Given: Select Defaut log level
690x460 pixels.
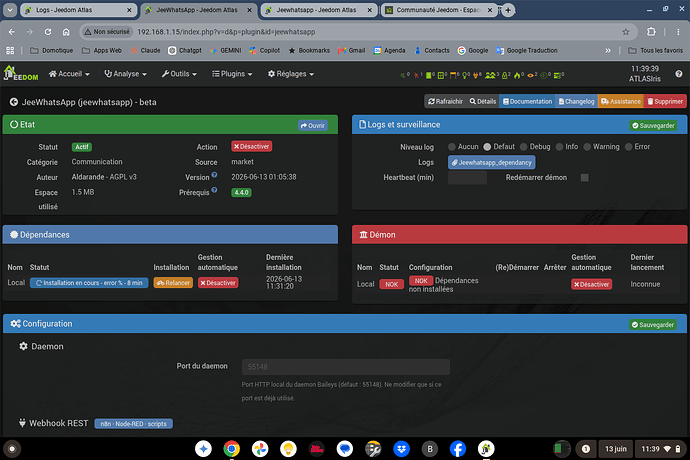Looking at the screenshot, I should pyautogui.click(x=487, y=147).
